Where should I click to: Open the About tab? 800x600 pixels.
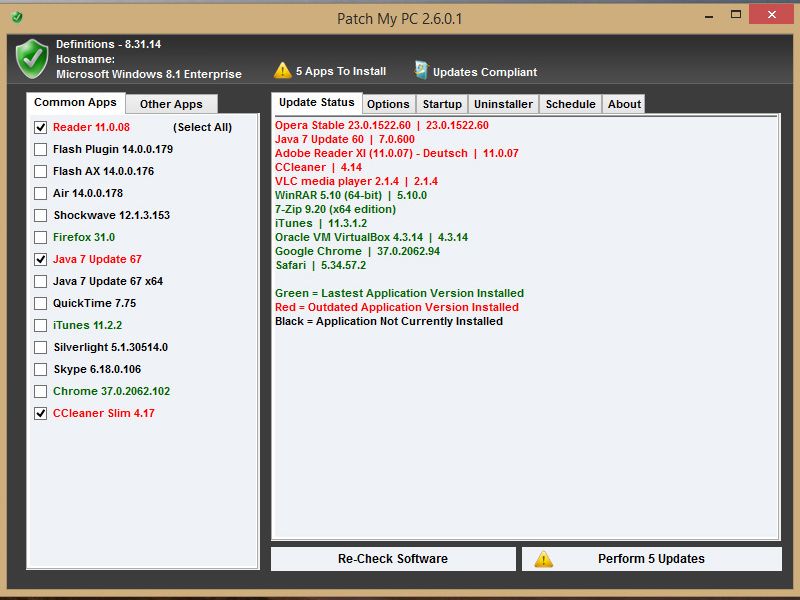tap(624, 104)
